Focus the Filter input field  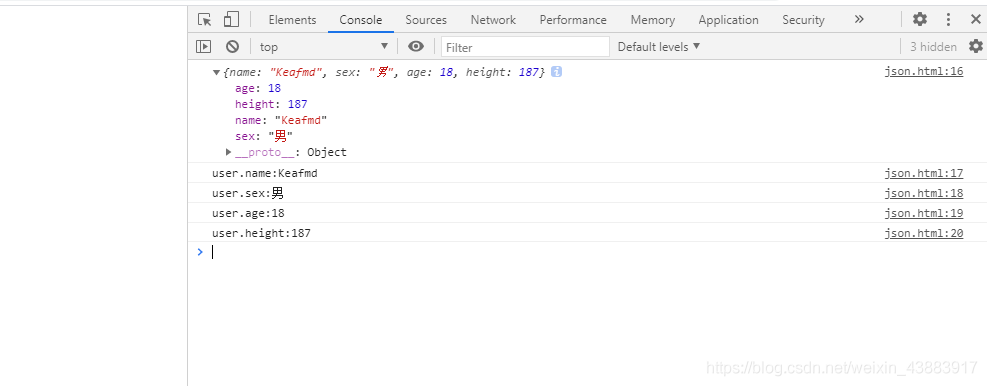click(x=526, y=47)
